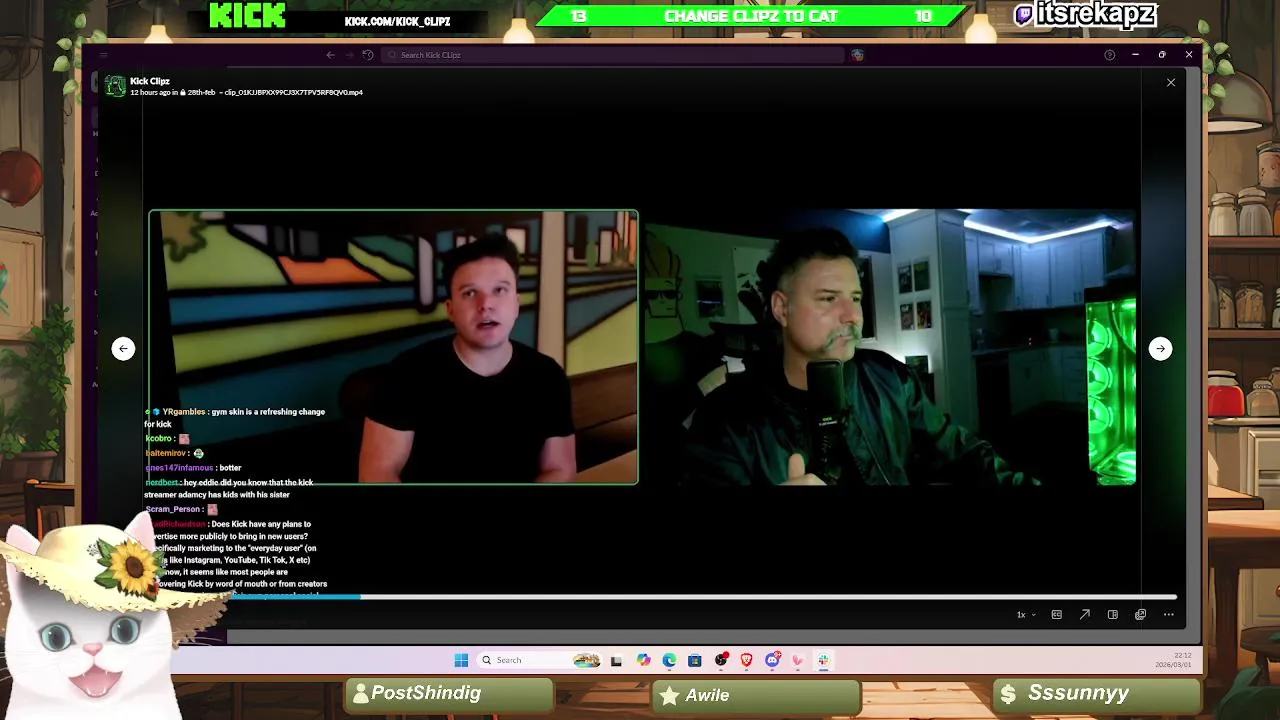The image size is (1280, 720).
Task: Open OBS Studio from the taskbar
Action: [721, 660]
